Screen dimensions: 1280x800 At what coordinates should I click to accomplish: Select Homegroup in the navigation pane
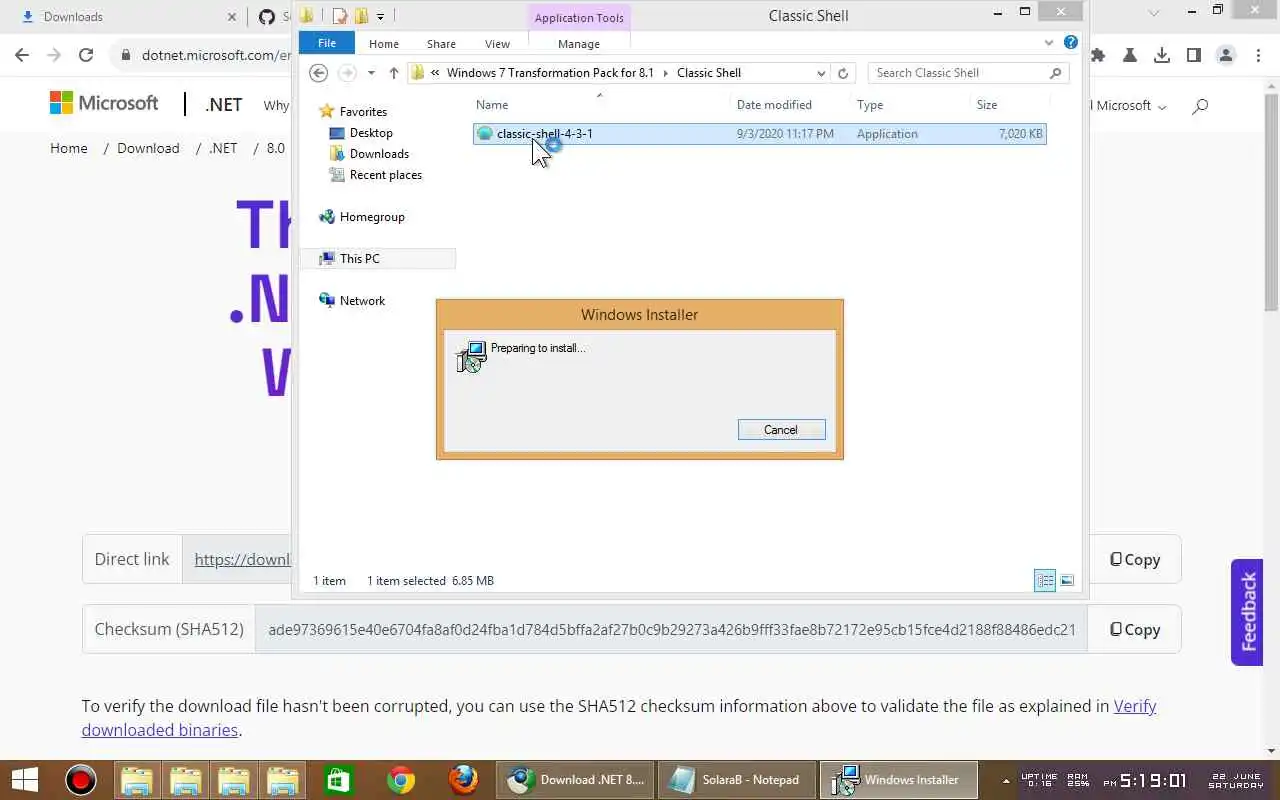pyautogui.click(x=372, y=217)
